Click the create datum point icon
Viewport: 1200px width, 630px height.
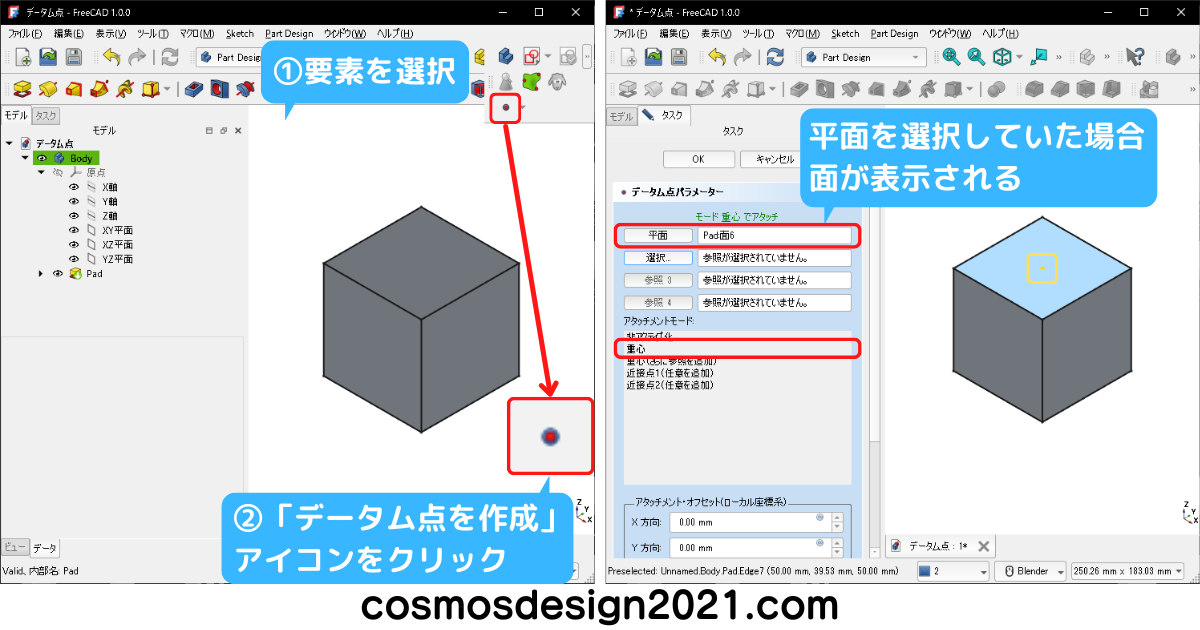507,107
